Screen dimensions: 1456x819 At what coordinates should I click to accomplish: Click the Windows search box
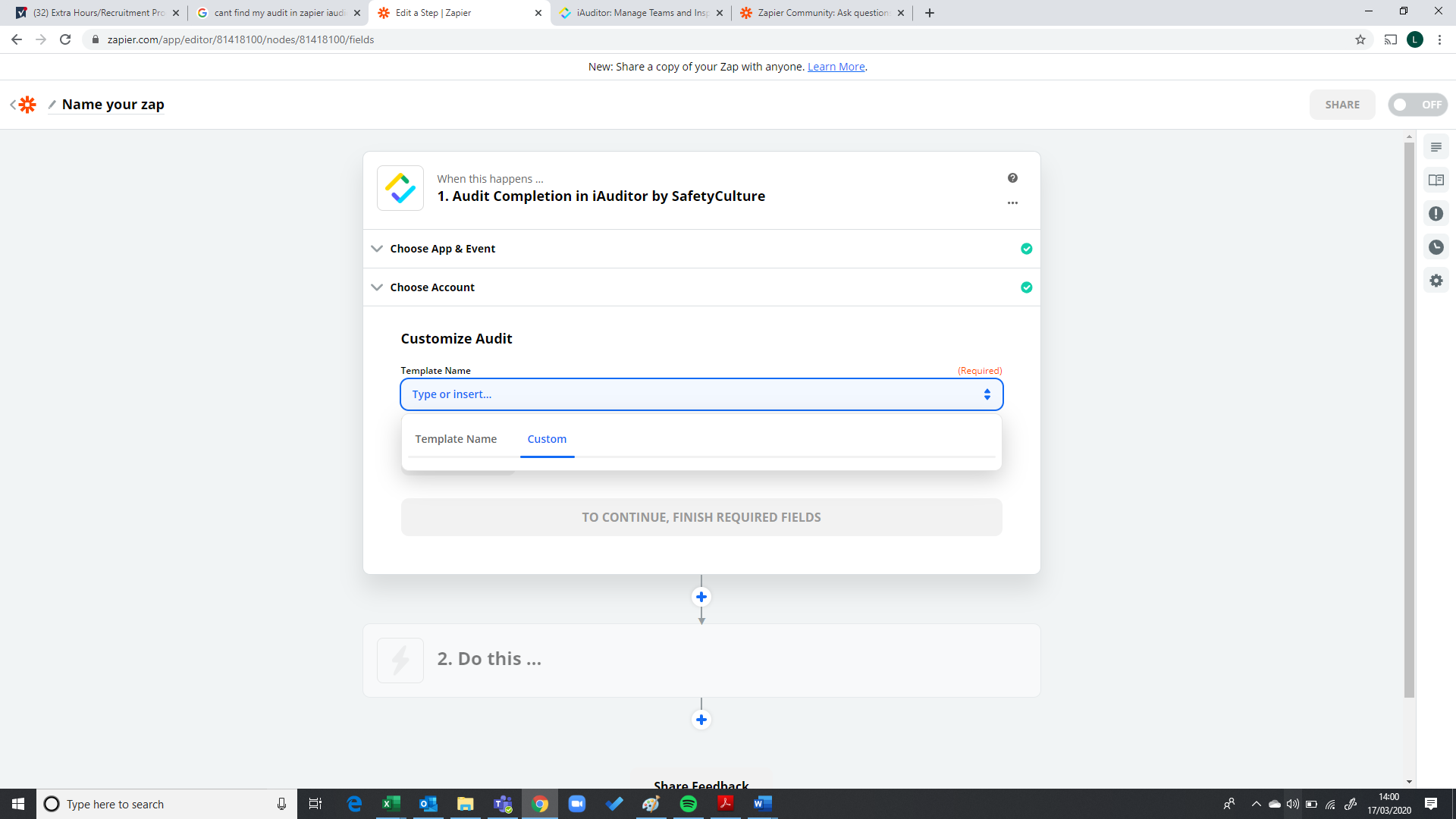point(167,804)
